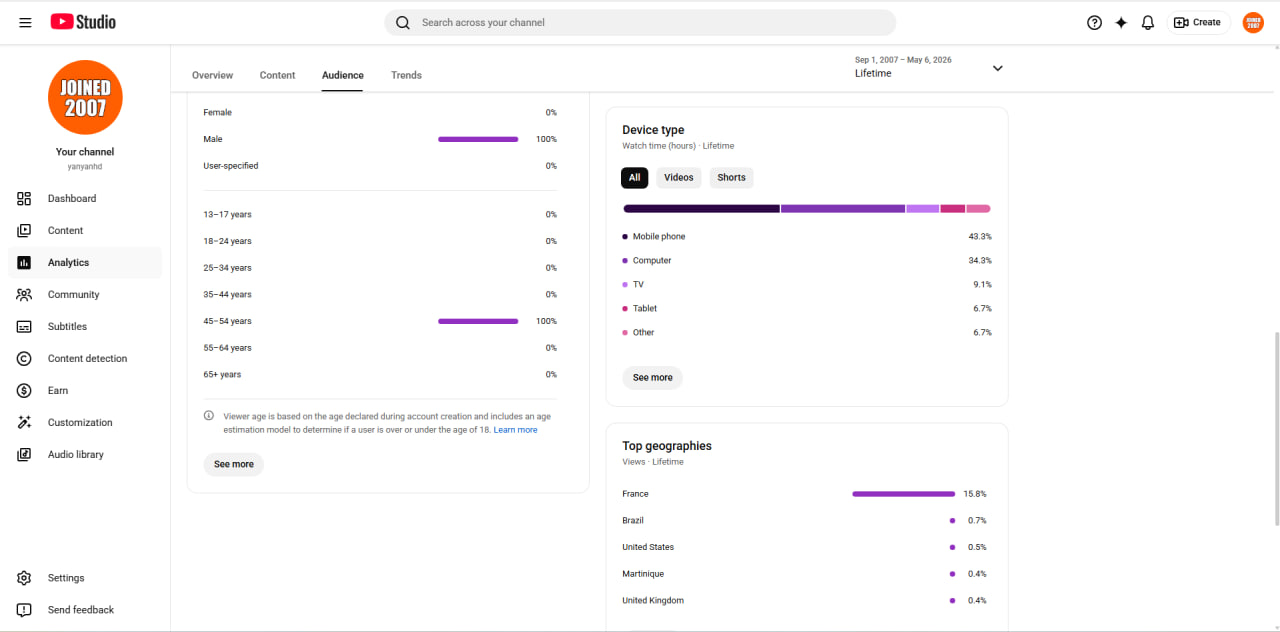Click the account avatar in top bar
Image resolution: width=1280 pixels, height=632 pixels.
click(1253, 22)
